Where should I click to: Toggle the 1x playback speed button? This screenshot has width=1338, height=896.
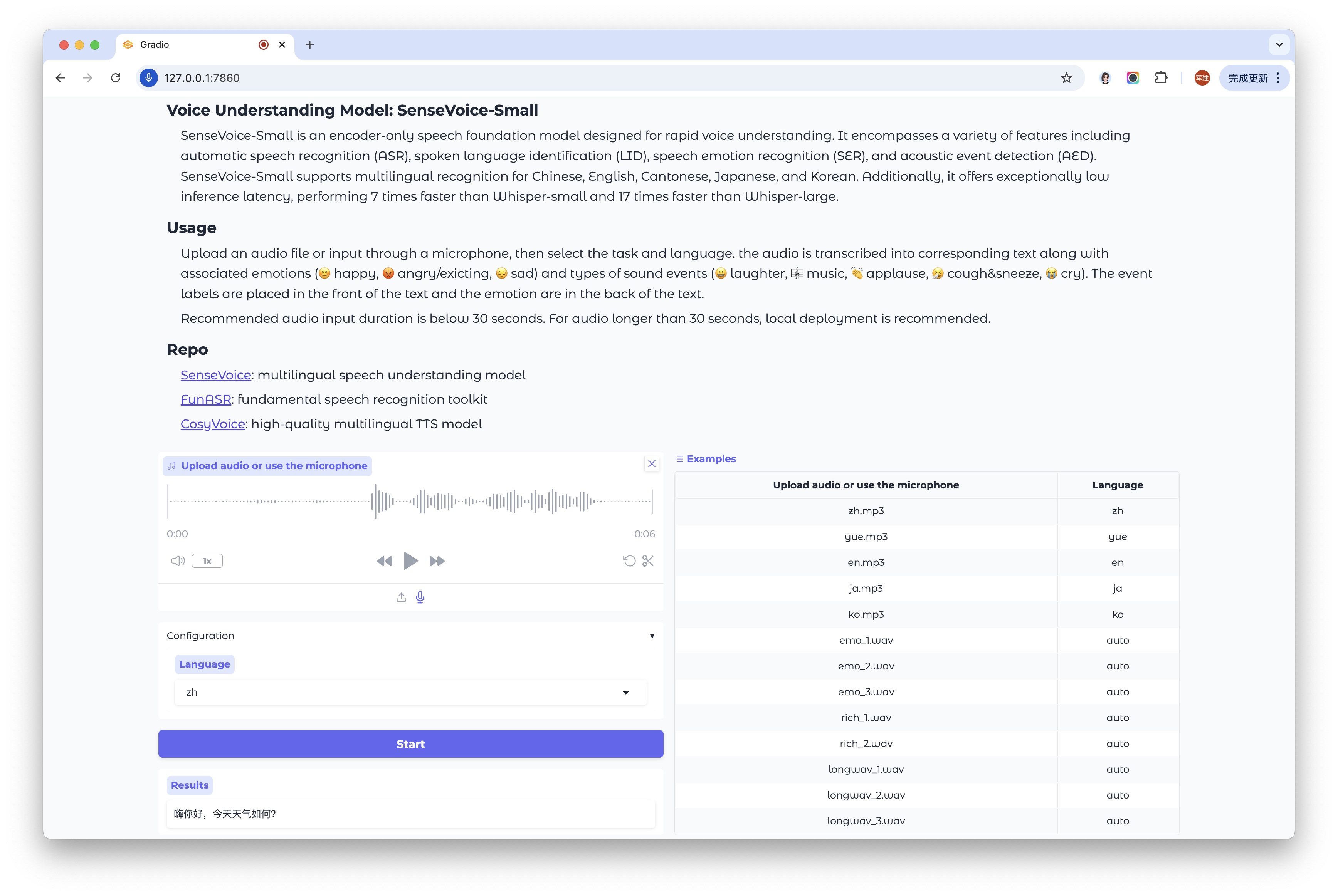[207, 560]
